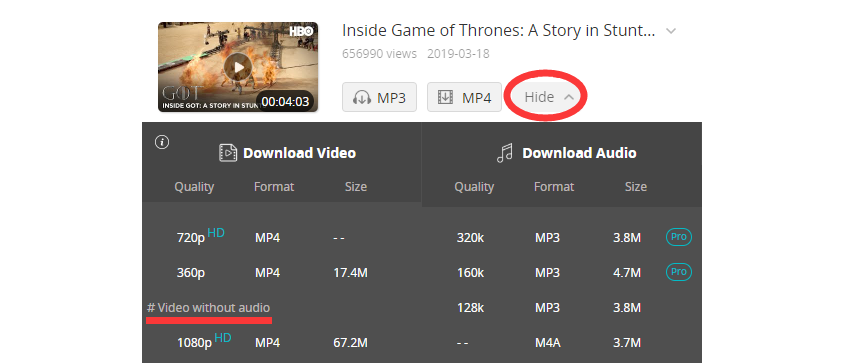Click the MP4 video download button
This screenshot has height=363, width=850.
point(464,98)
